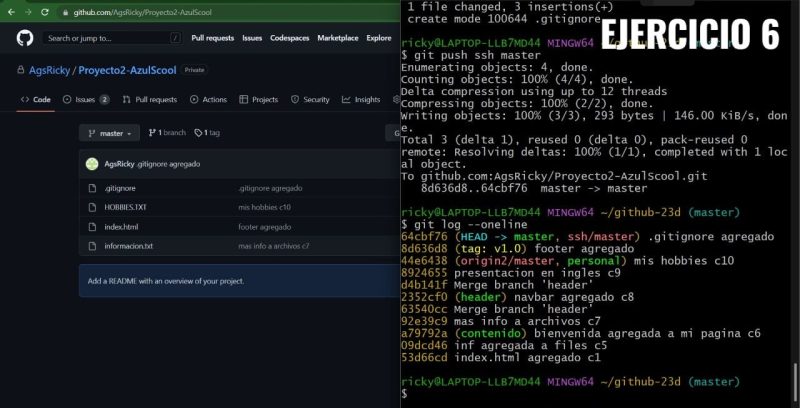
Task: Reload the page with the refresh icon
Action: pyautogui.click(x=44, y=12)
